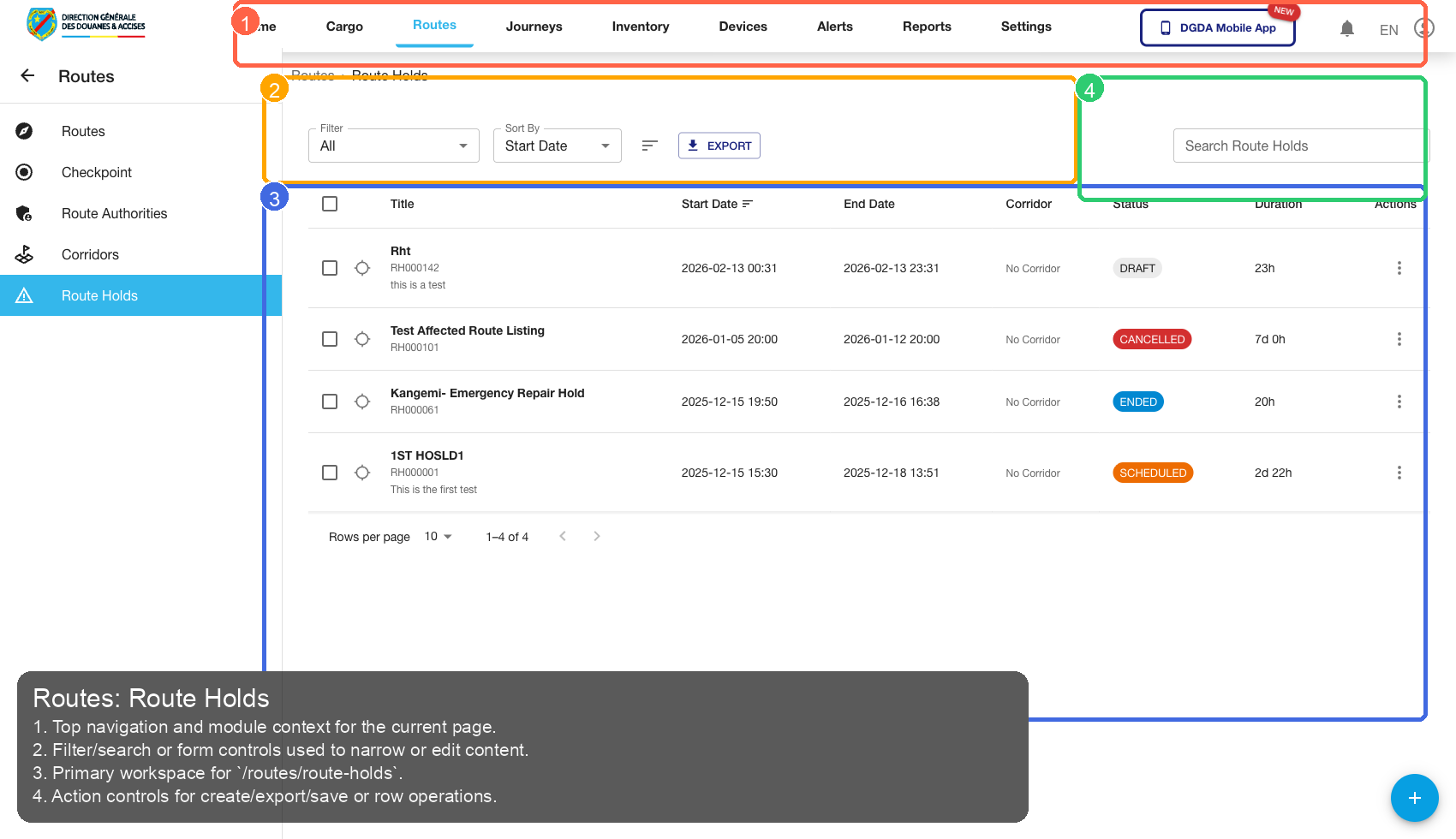This screenshot has height=839, width=1456.
Task: Click locate target icon for Kangemi hold
Action: (x=362, y=402)
